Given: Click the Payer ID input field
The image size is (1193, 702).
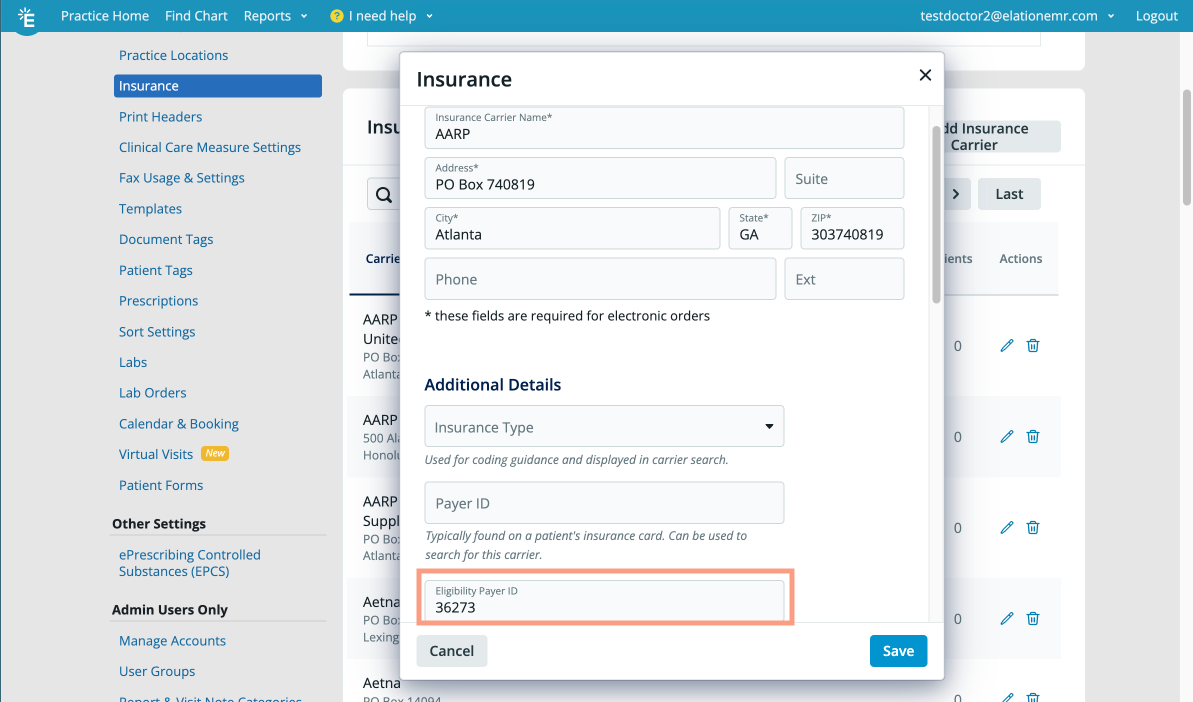Looking at the screenshot, I should (x=604, y=502).
